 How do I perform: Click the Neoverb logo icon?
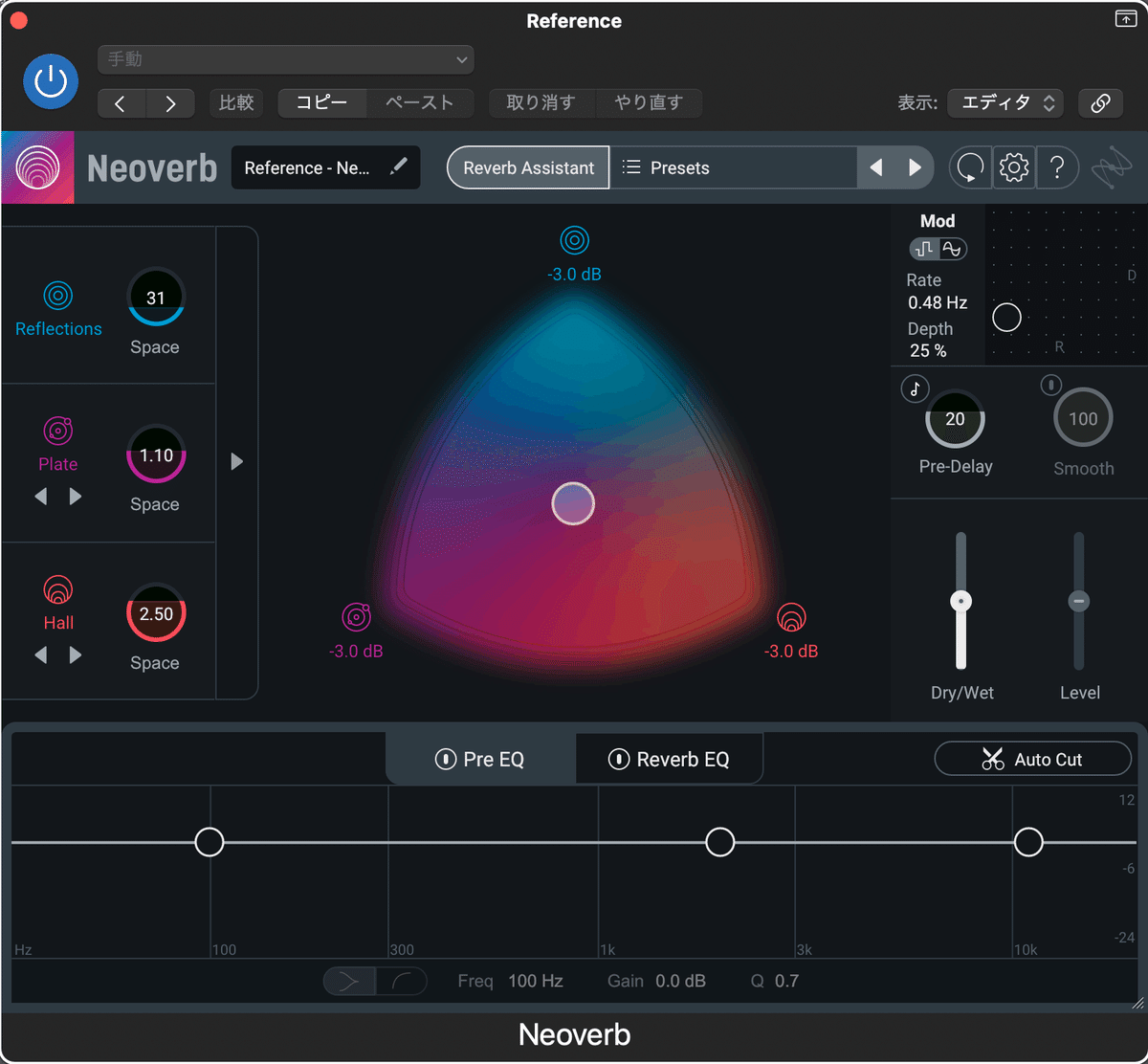pos(38,167)
